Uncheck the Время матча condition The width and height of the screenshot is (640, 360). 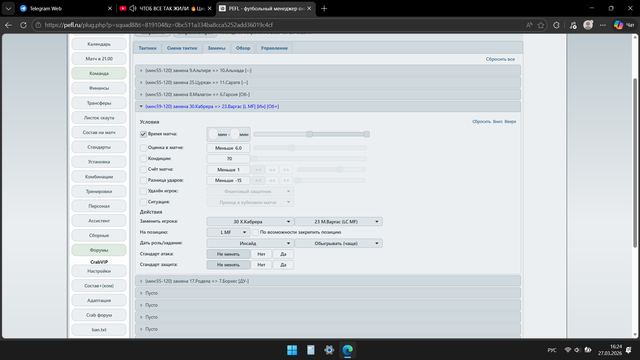(143, 134)
